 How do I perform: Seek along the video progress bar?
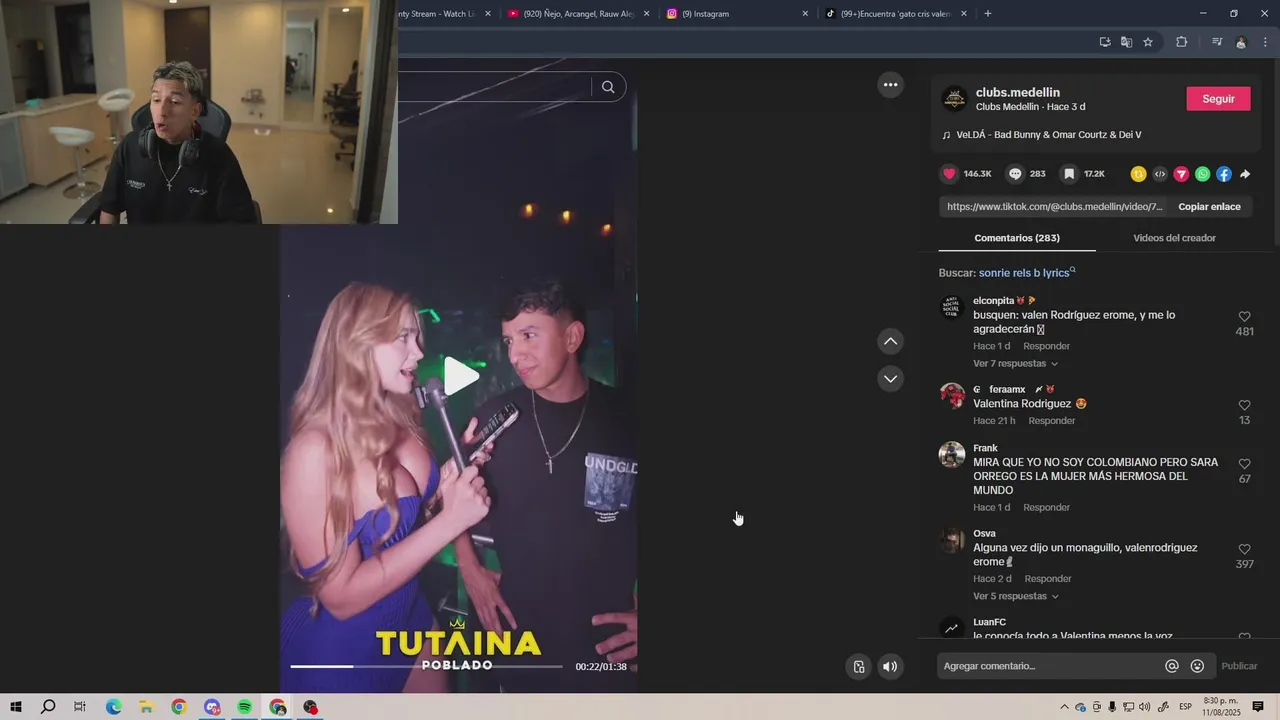426,666
